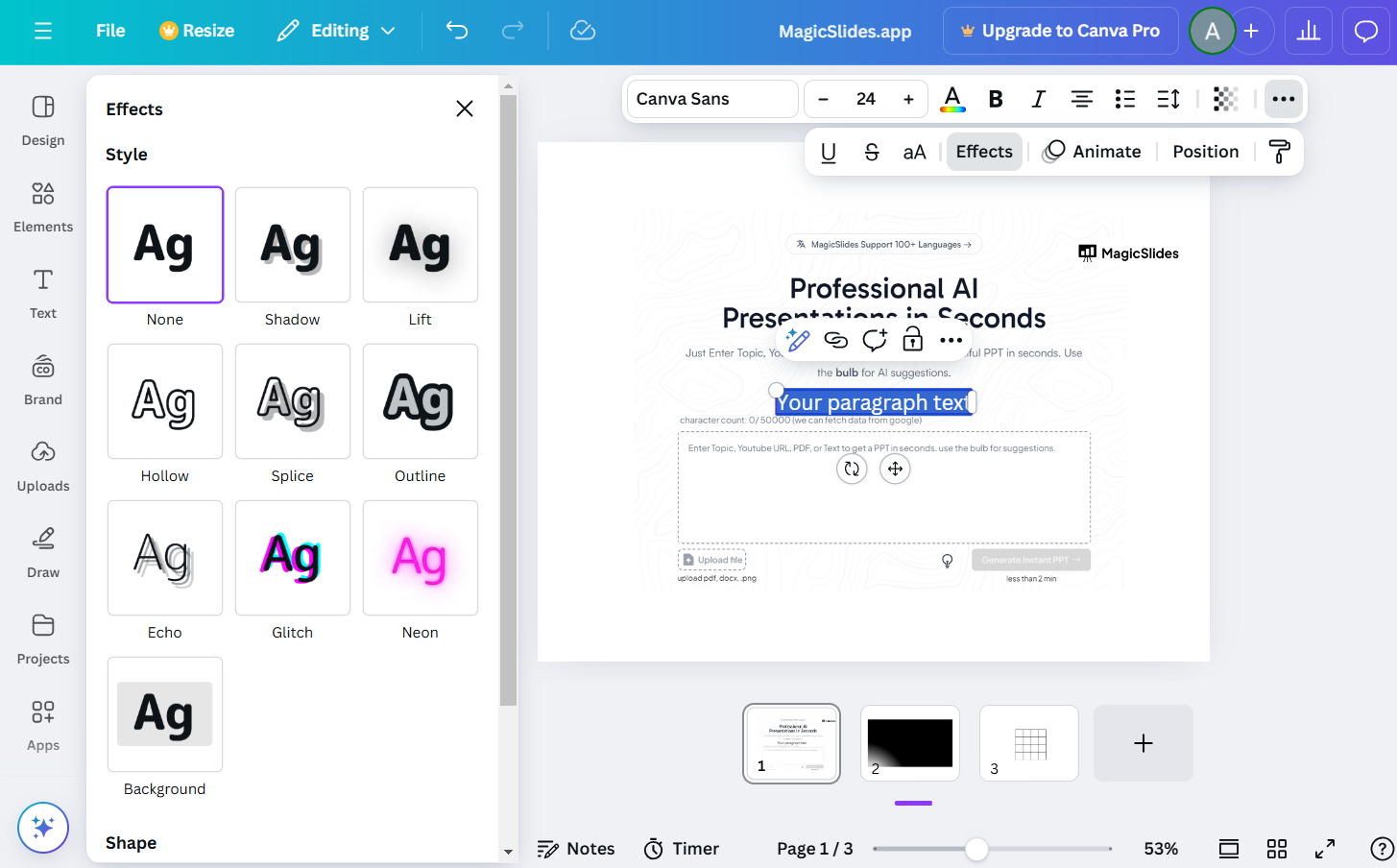Open the presentation Timer
The height and width of the screenshot is (868, 1397).
tap(682, 849)
